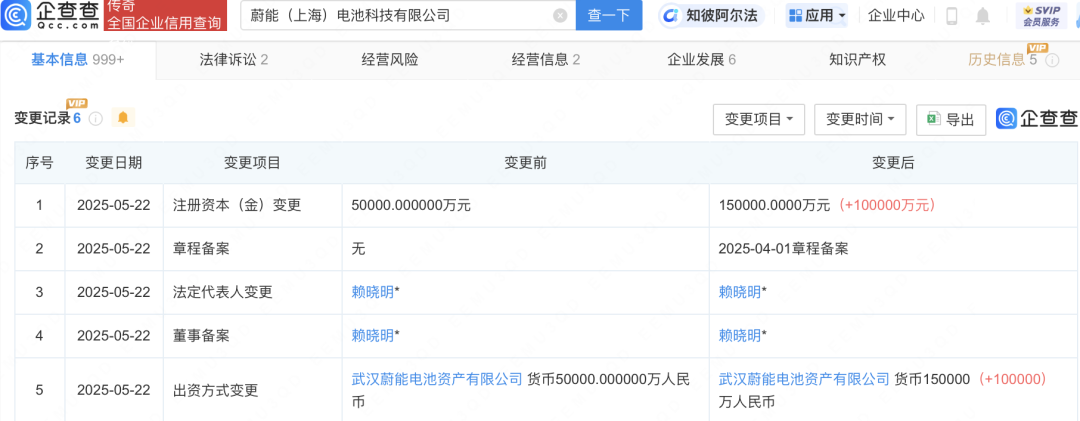Open the 知彼阿尔法 assistant
Image resolution: width=1080 pixels, height=421 pixels.
(x=710, y=15)
